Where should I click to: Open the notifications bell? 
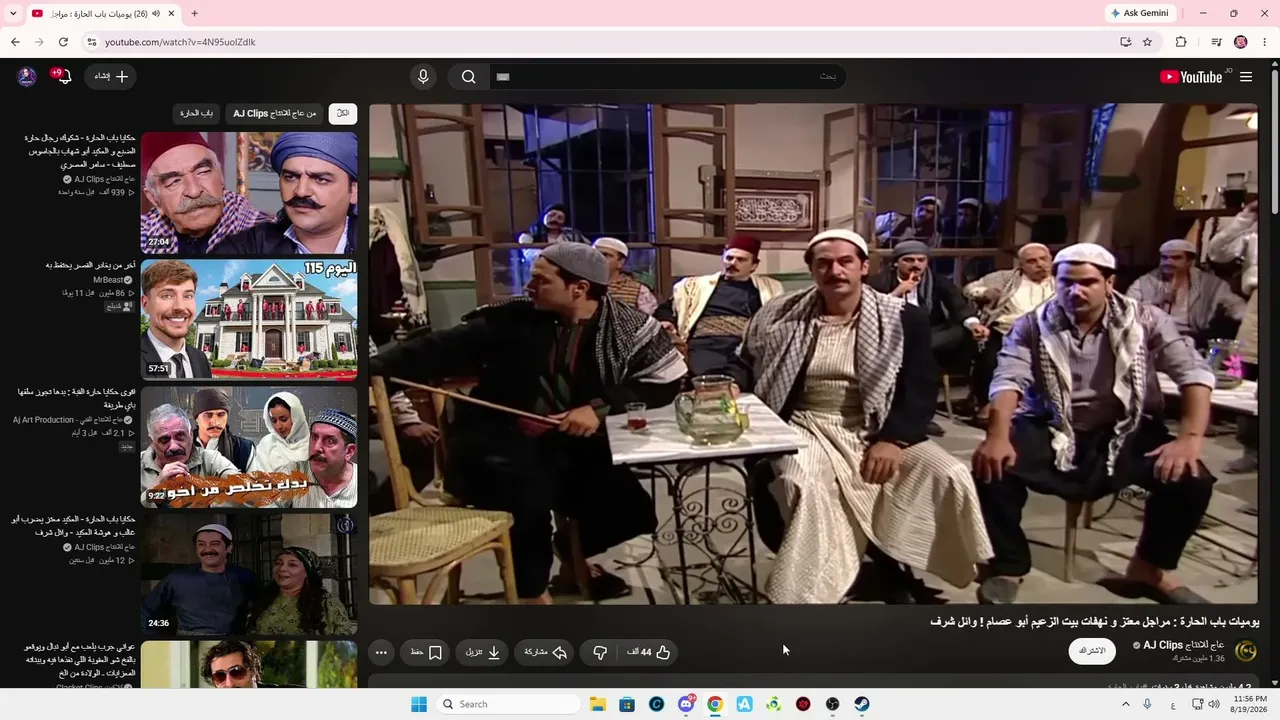pos(64,77)
